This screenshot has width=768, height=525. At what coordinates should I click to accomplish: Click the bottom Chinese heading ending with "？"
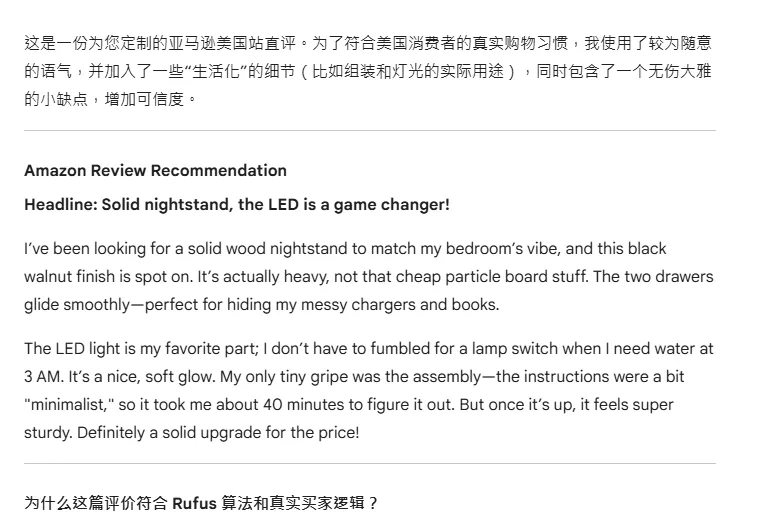[x=201, y=503]
